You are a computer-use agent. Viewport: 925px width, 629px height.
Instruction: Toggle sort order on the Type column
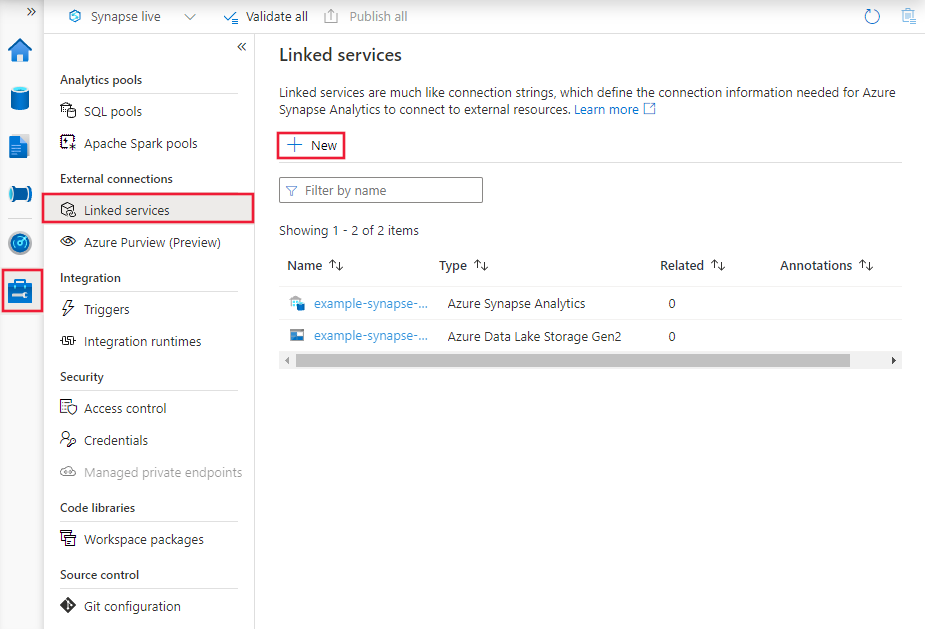point(481,265)
